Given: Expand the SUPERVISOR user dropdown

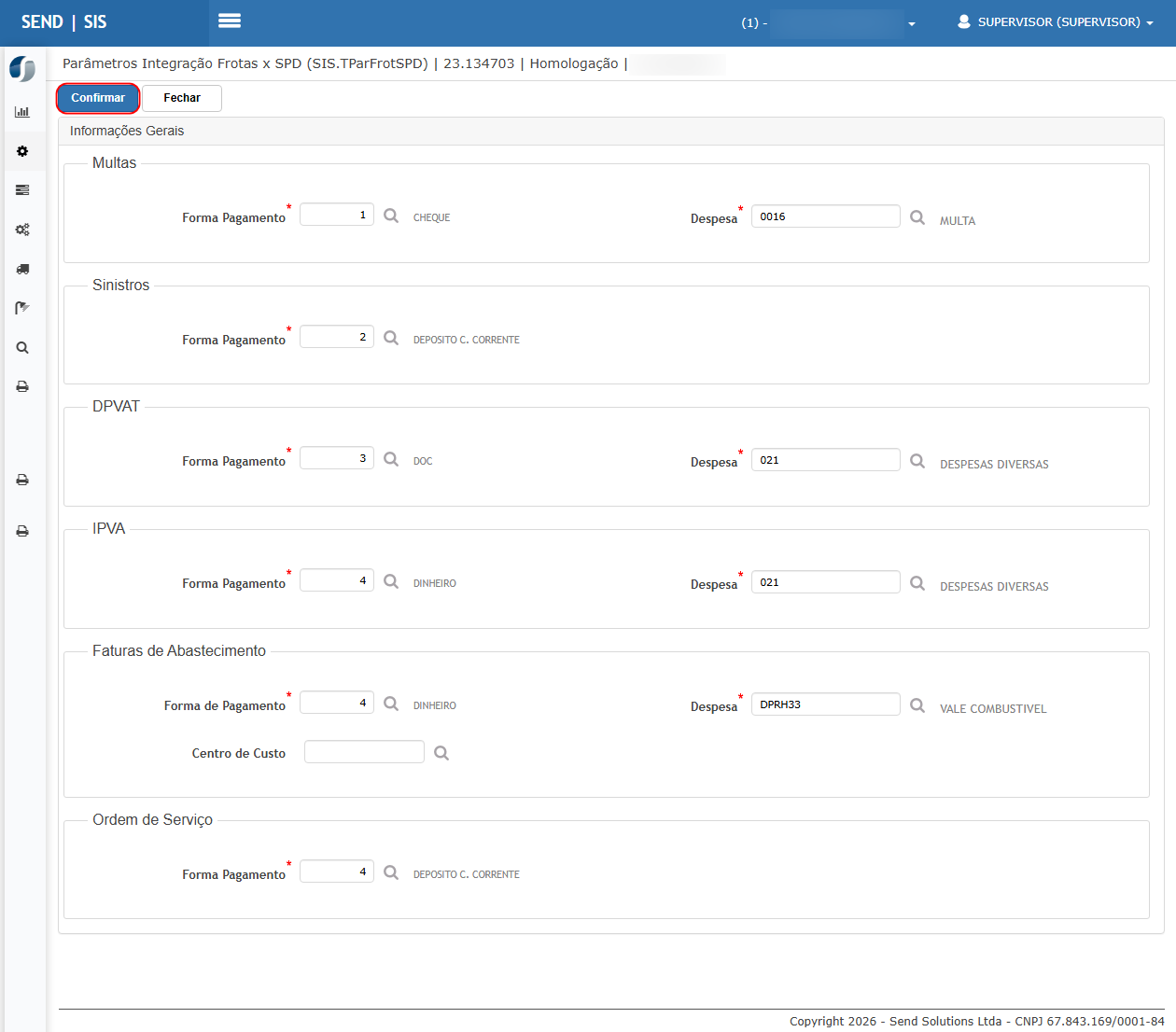Looking at the screenshot, I should (1056, 22).
